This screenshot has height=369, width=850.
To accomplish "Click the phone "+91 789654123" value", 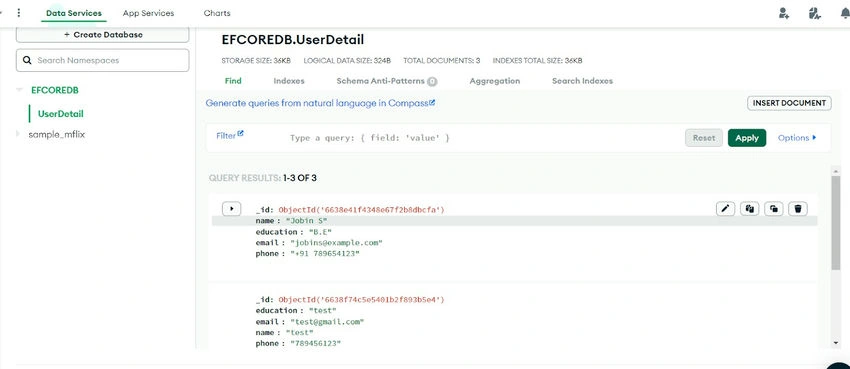I will click(325, 254).
